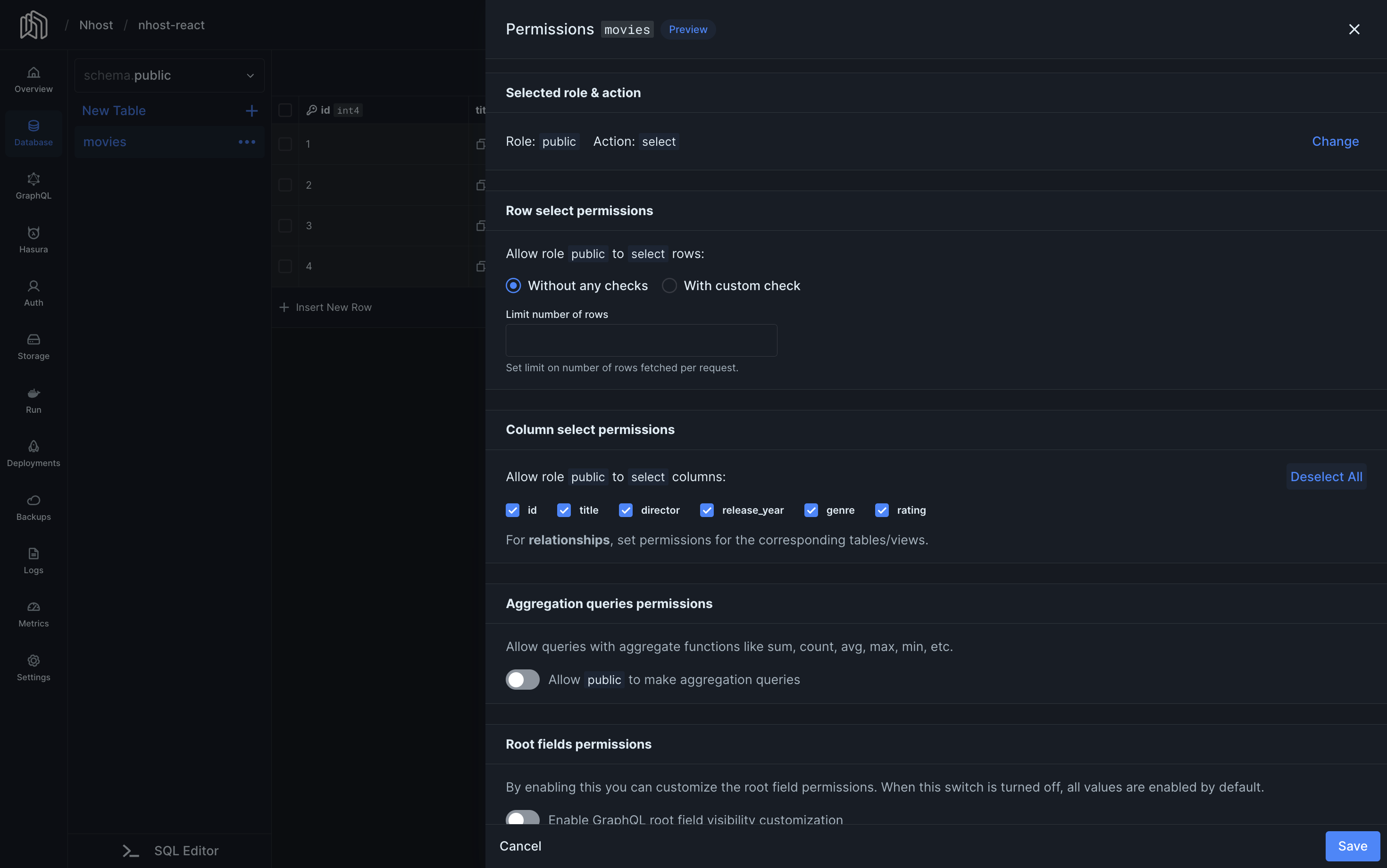Open the Logs sidebar tab
Image resolution: width=1387 pixels, height=868 pixels.
click(x=33, y=560)
